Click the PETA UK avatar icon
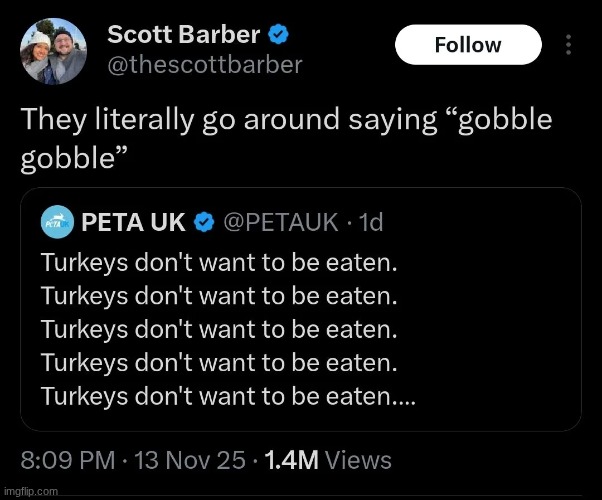Viewport: 602px width, 500px height. [55, 224]
